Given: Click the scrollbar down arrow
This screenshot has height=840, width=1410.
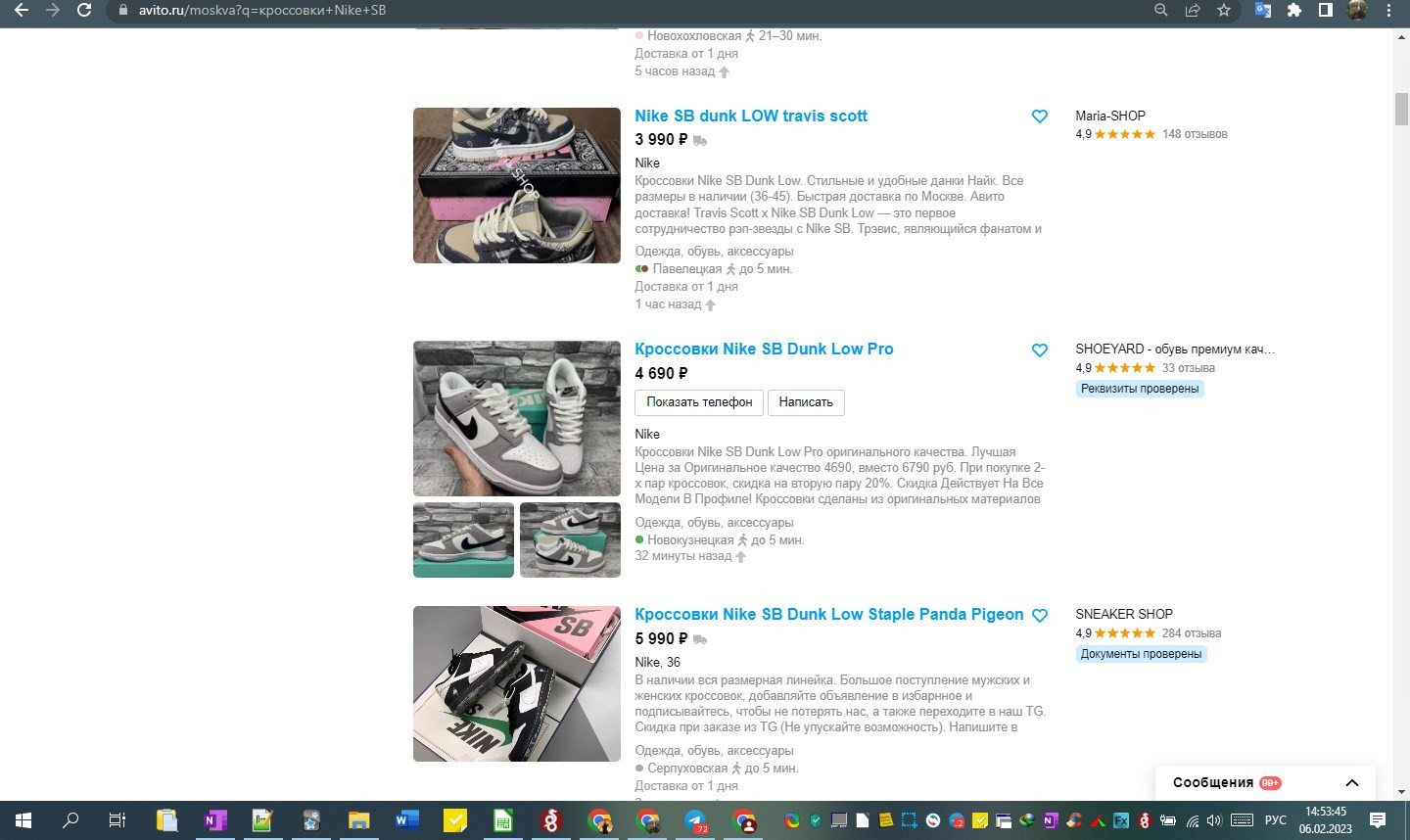Looking at the screenshot, I should (x=1401, y=791).
